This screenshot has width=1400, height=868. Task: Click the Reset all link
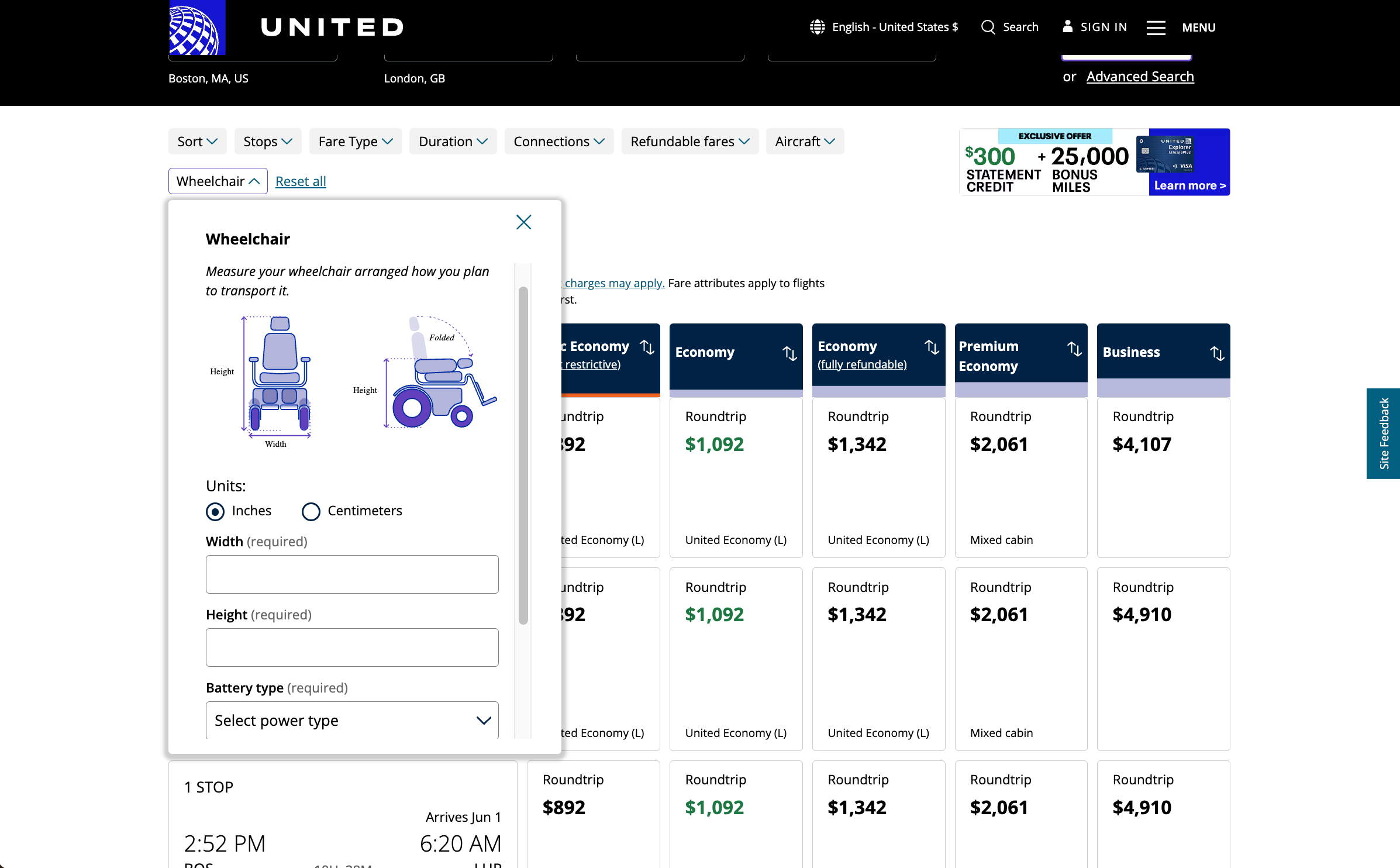point(301,181)
